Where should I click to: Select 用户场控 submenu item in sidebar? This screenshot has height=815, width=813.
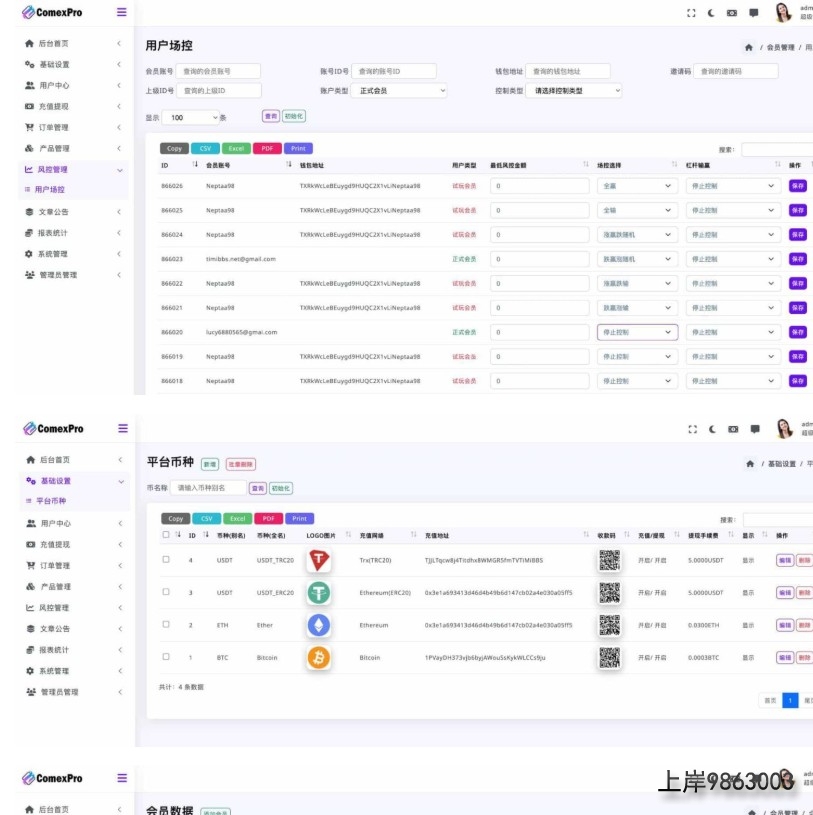tap(49, 190)
